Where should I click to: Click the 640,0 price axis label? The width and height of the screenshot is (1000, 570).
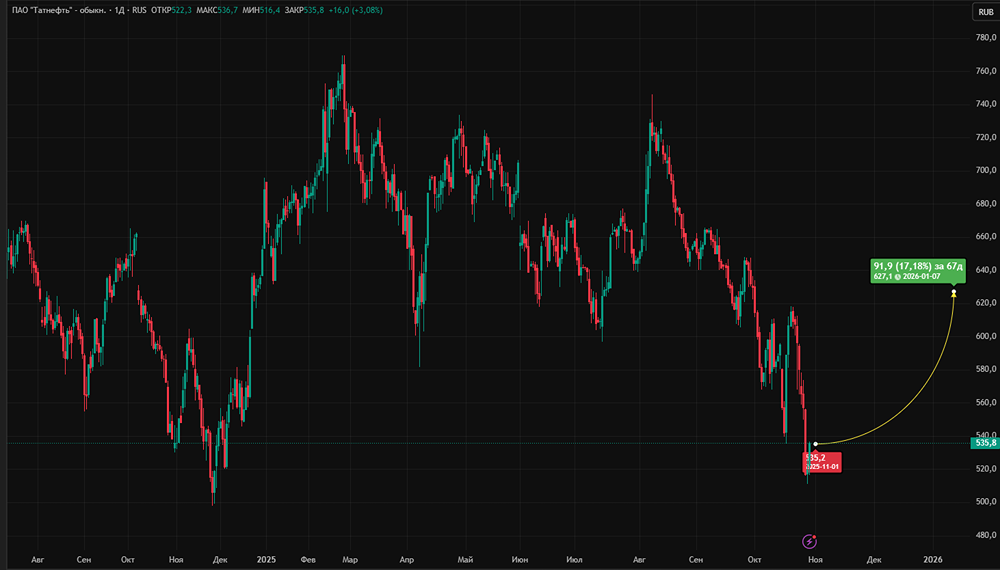[x=985, y=270]
